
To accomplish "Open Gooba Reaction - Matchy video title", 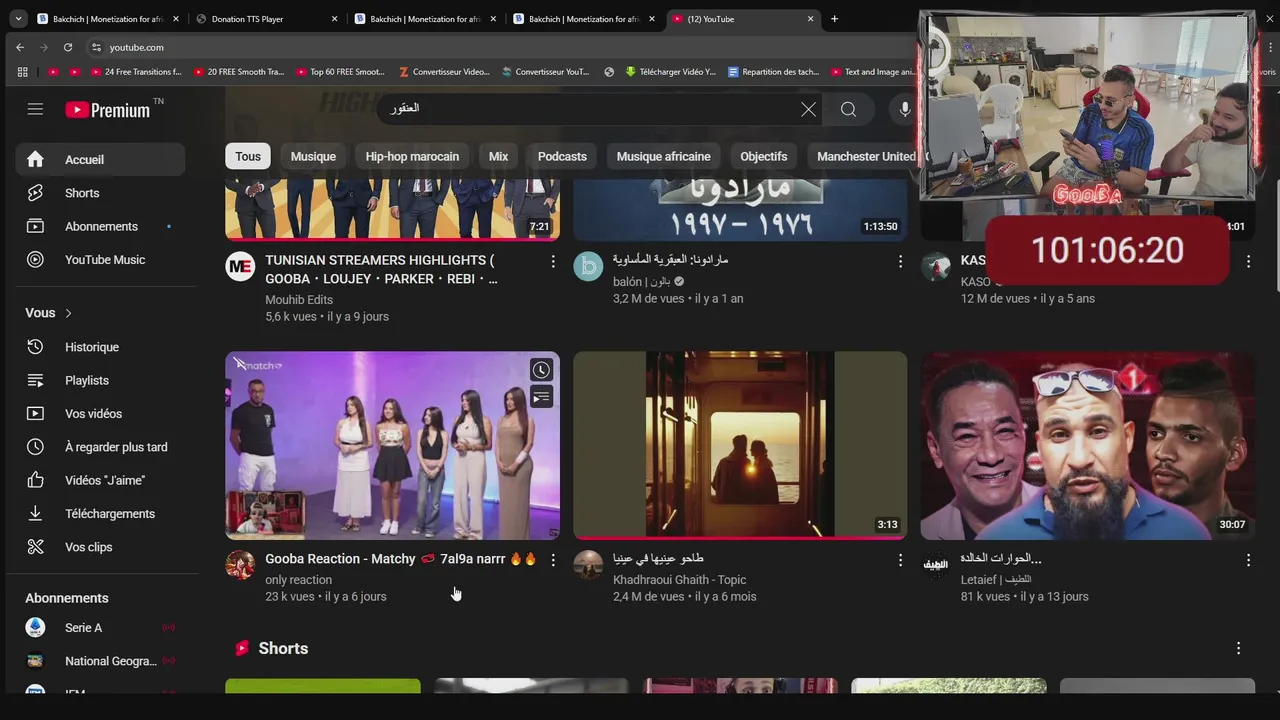I will pos(400,559).
